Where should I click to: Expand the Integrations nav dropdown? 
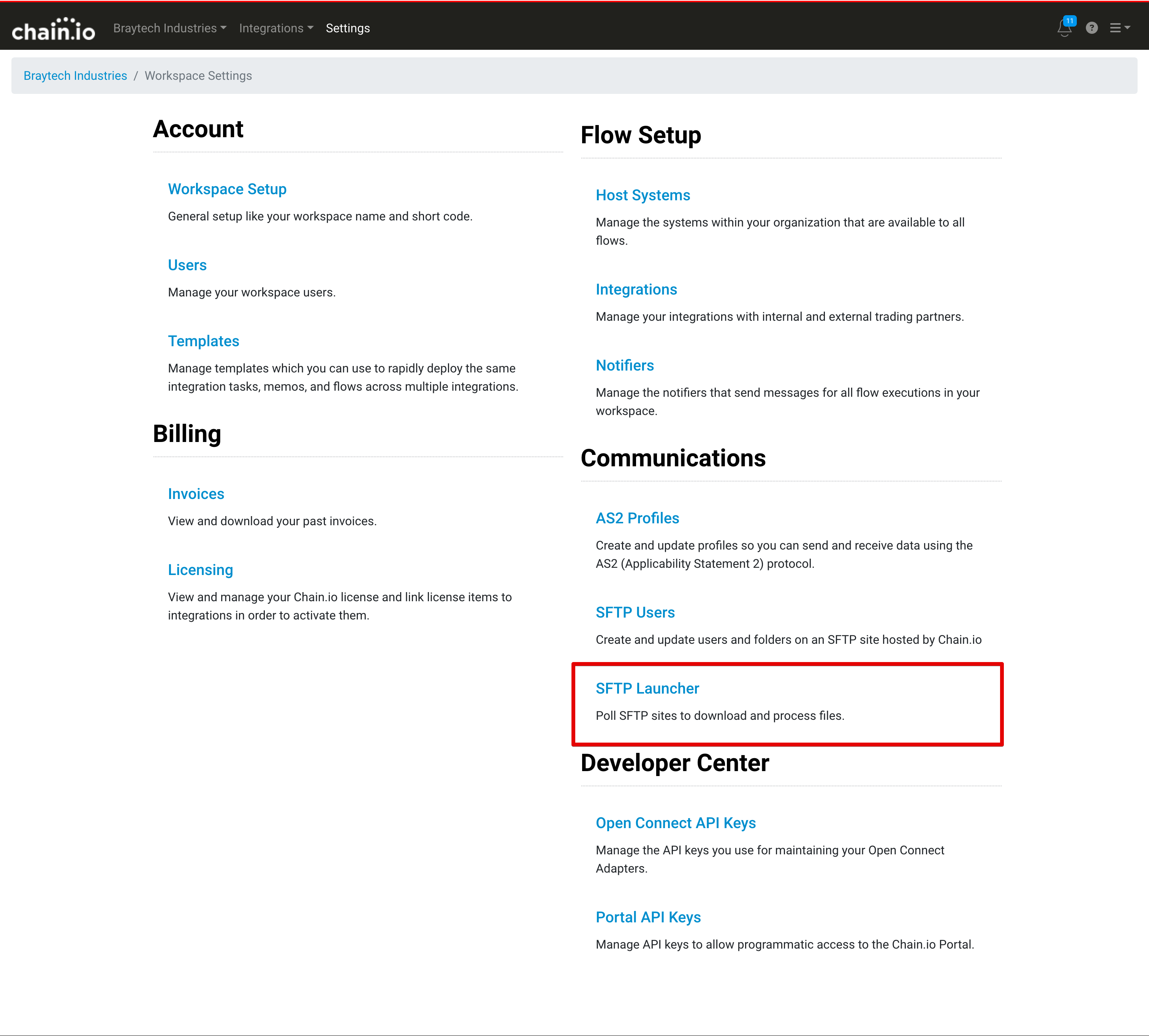(276, 29)
